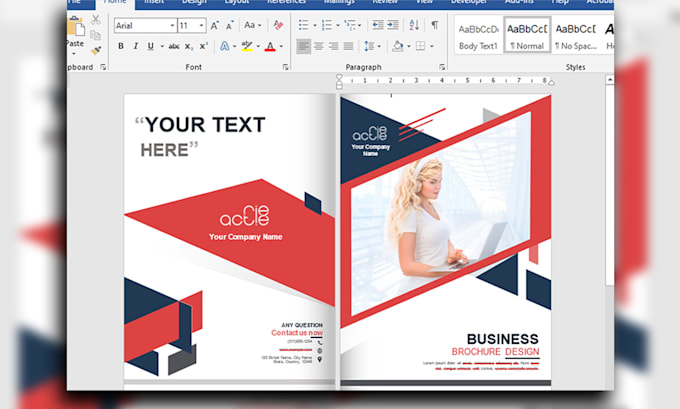
Task: Increase font size with Grow Font
Action: click(x=215, y=26)
